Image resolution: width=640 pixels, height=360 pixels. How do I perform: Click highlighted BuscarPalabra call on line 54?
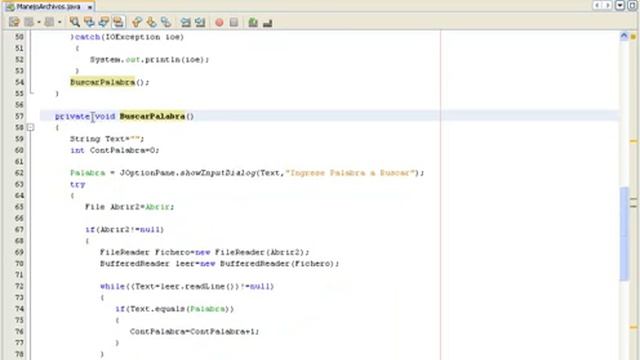point(102,82)
